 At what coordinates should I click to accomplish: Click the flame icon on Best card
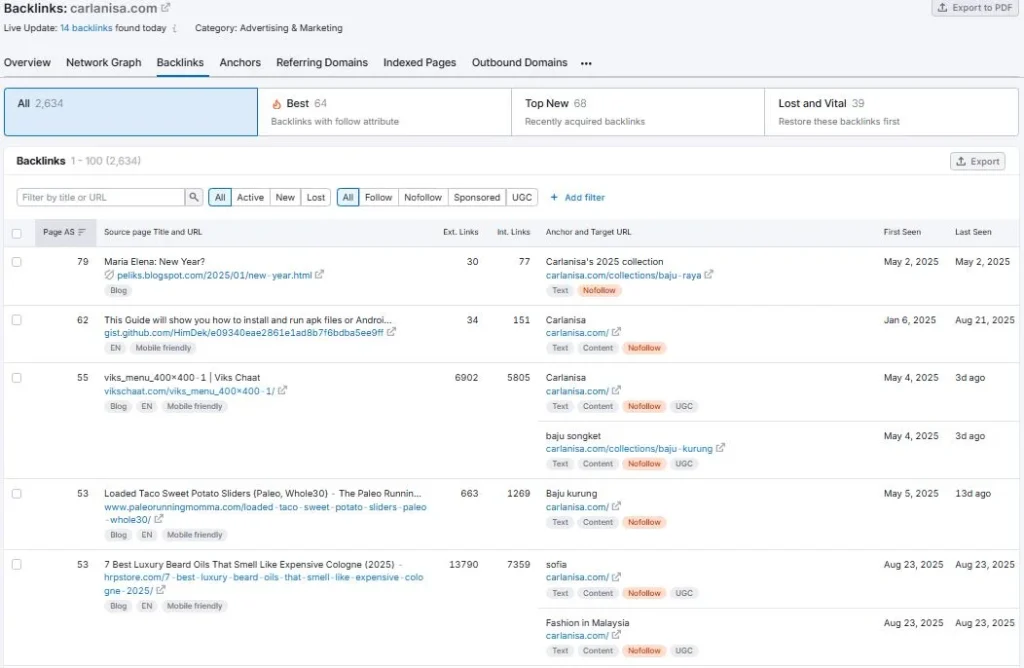click(x=277, y=104)
